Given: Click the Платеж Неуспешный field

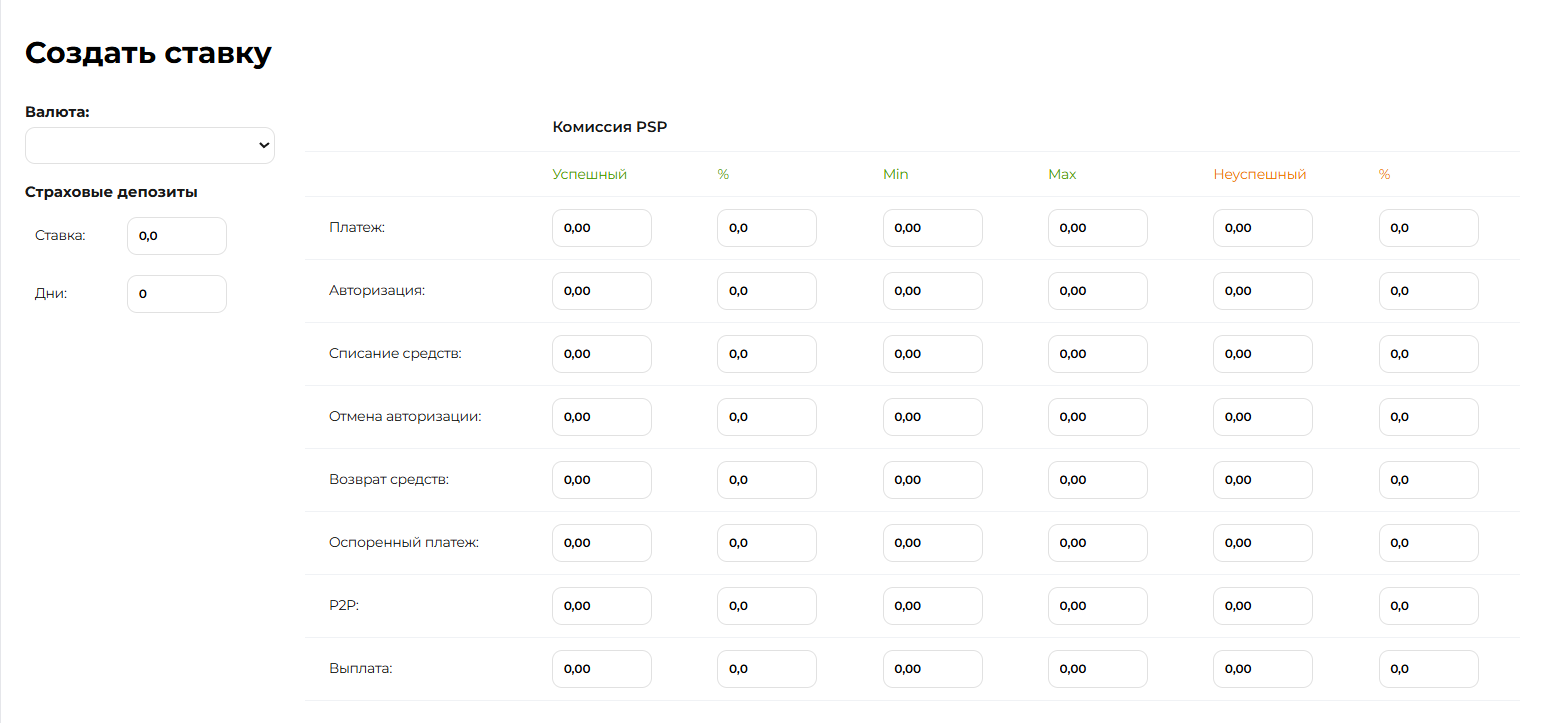Looking at the screenshot, I should 1262,228.
